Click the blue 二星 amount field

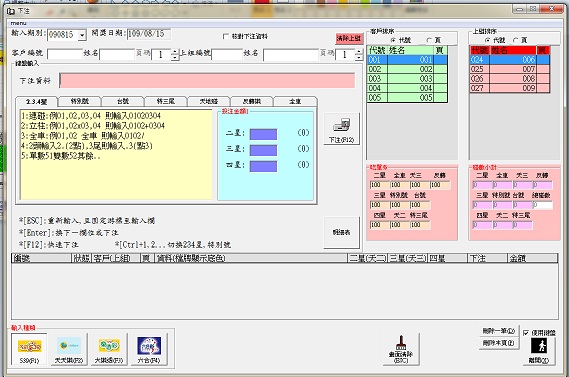263,134
